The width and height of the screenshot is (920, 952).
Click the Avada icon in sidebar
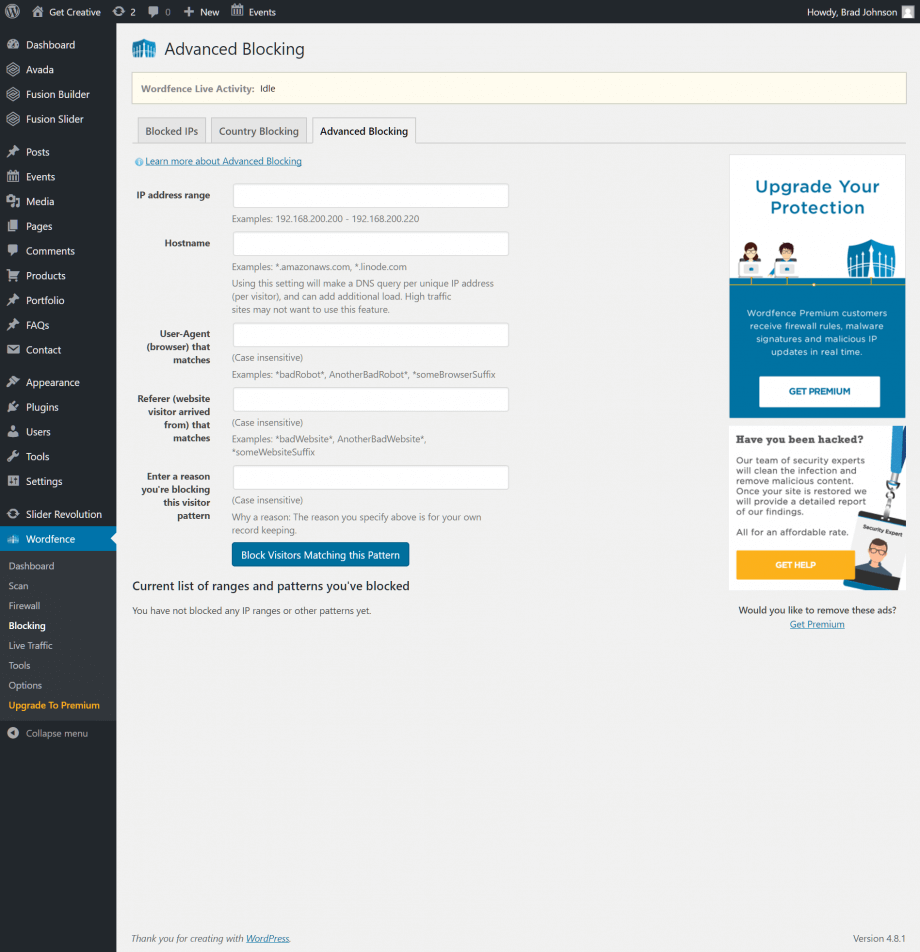click(x=14, y=69)
